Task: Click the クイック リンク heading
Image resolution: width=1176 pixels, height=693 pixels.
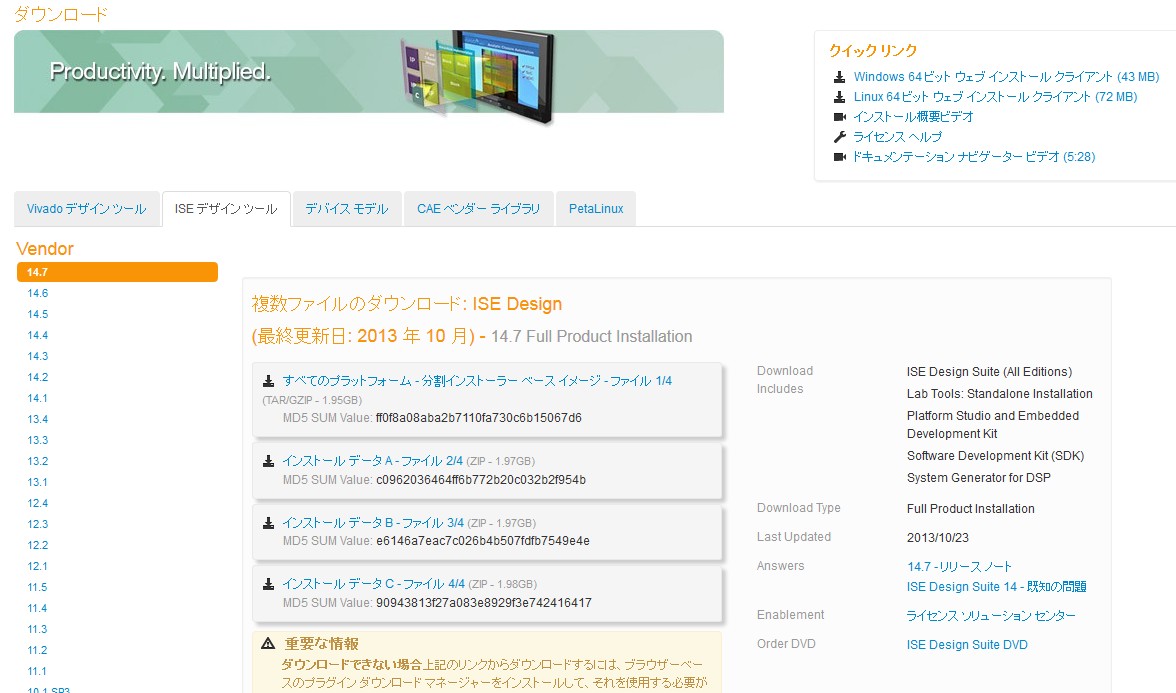Action: click(x=873, y=50)
